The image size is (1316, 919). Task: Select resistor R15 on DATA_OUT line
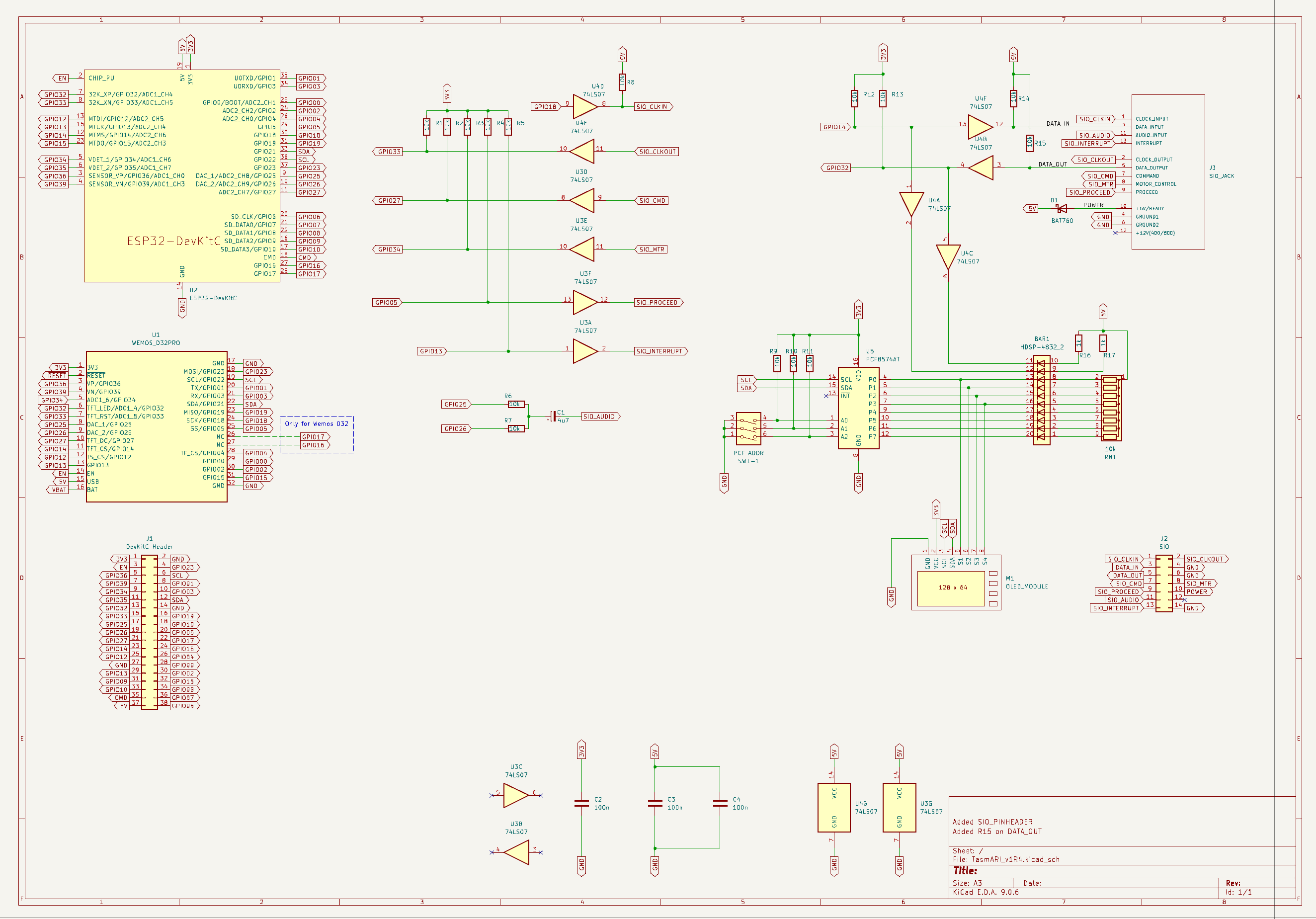[x=1030, y=142]
